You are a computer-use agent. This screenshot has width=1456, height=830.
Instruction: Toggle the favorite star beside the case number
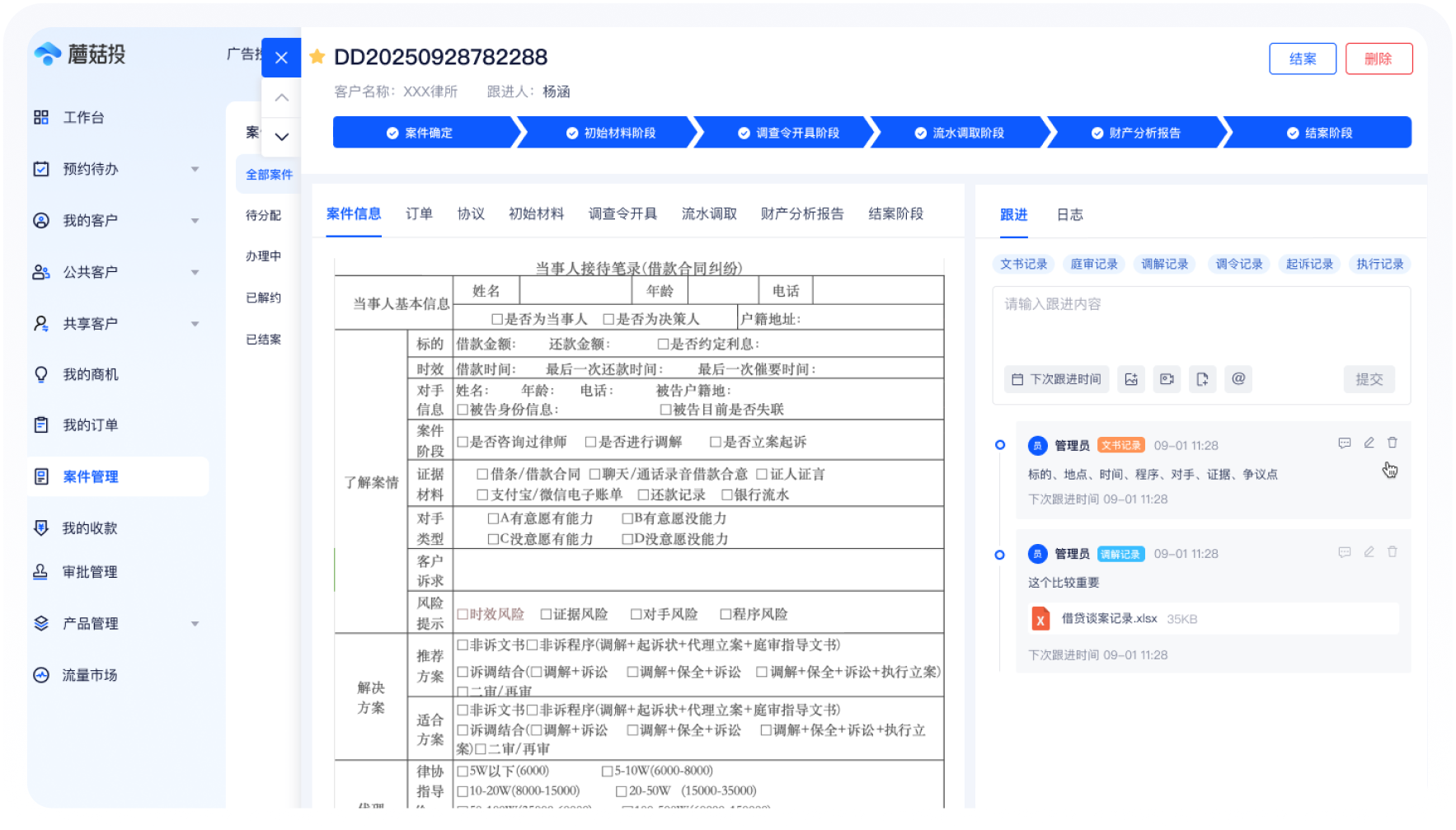point(317,57)
